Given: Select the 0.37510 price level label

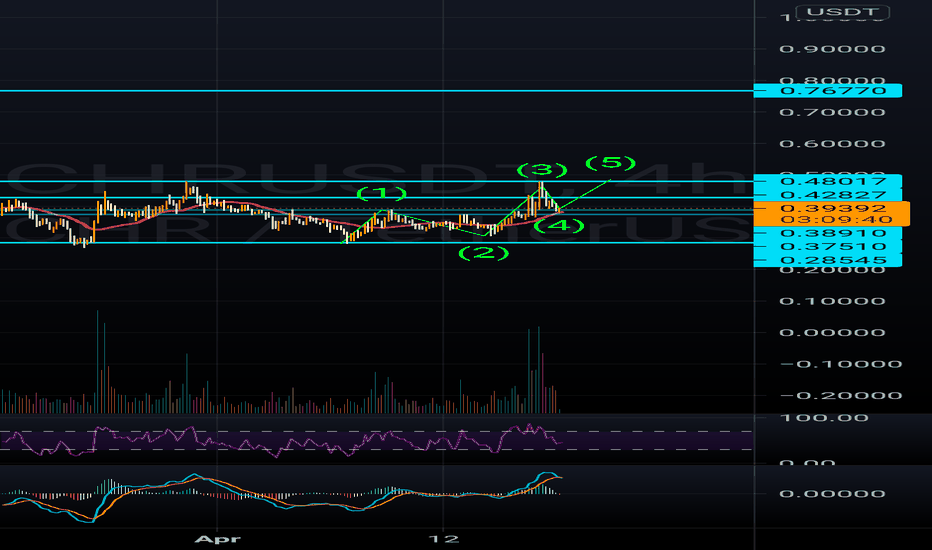Looking at the screenshot, I should point(827,246).
